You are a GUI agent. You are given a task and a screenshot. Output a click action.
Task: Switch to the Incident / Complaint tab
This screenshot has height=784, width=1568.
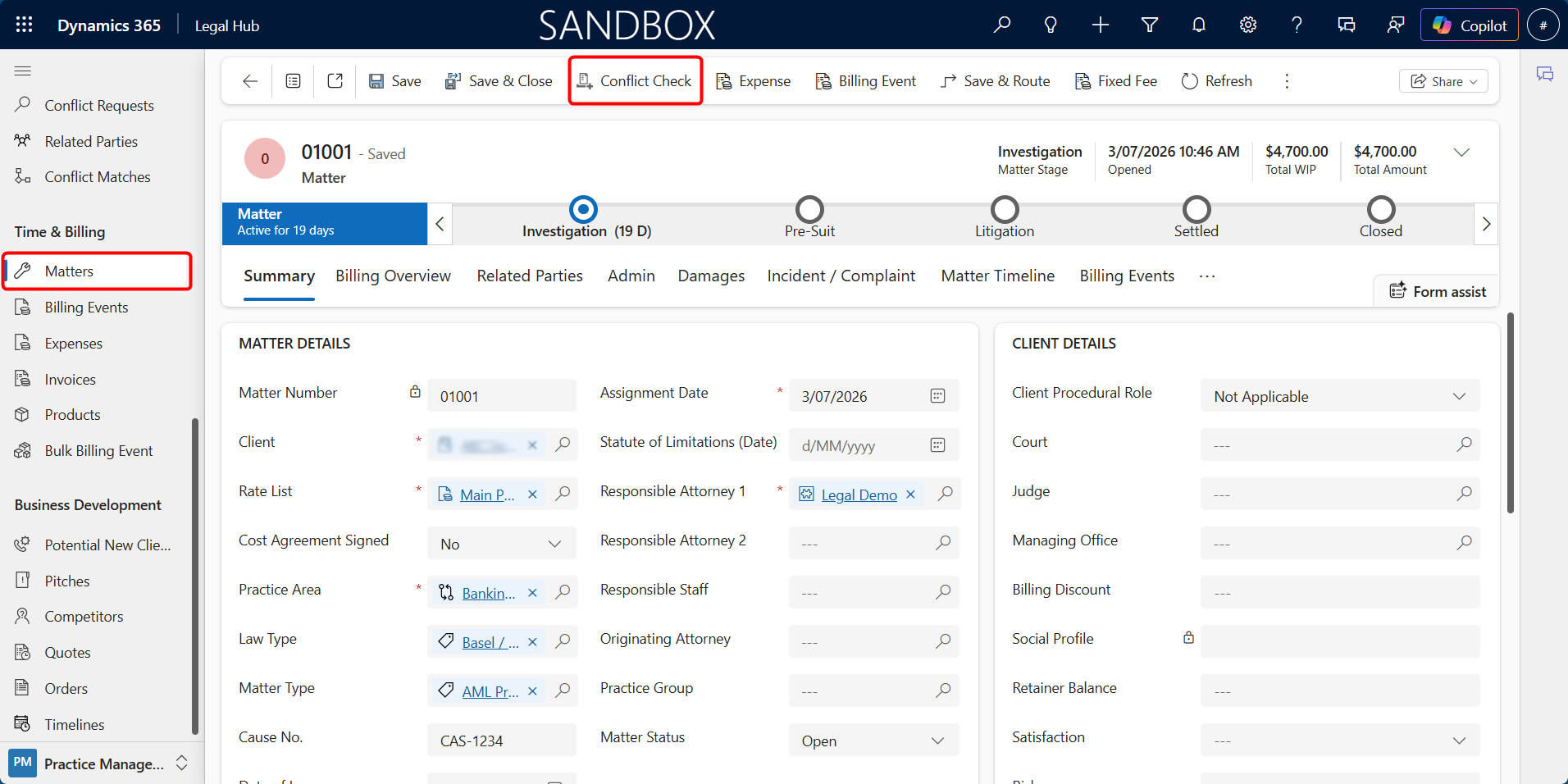coord(841,276)
